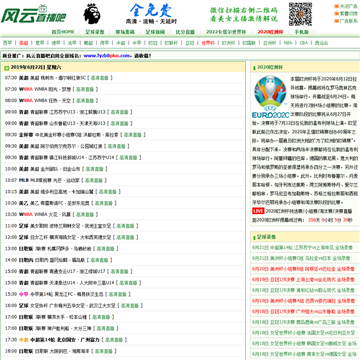The height and width of the screenshot is (360, 360).
Task: Select 奥运会 in the league bar
Action: 322,43
